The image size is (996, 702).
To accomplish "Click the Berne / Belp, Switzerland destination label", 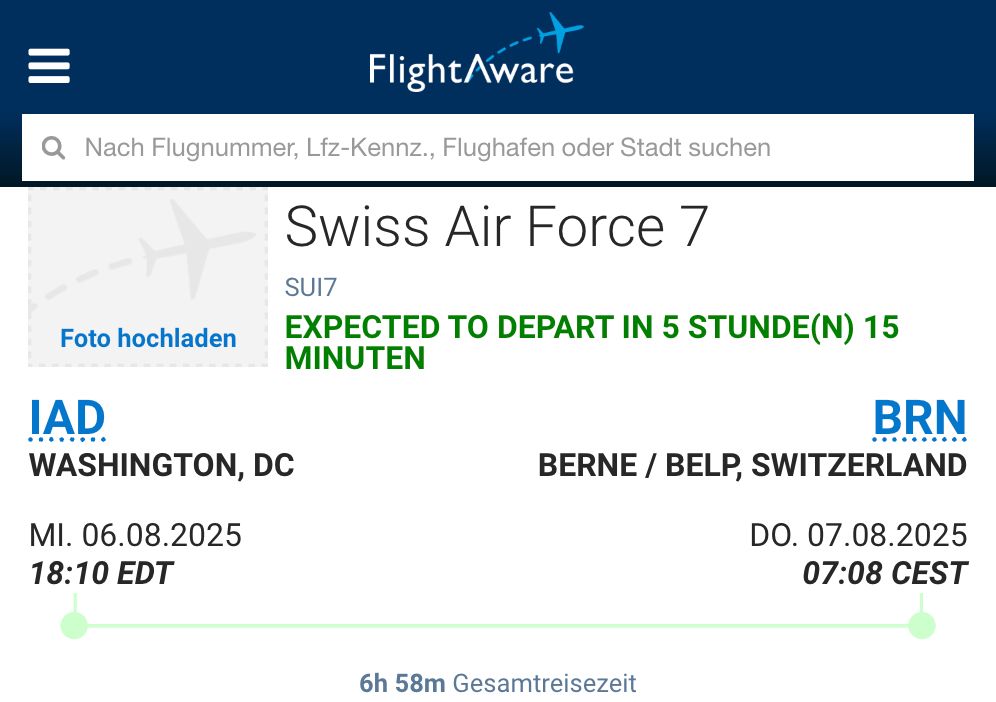I will tap(752, 465).
